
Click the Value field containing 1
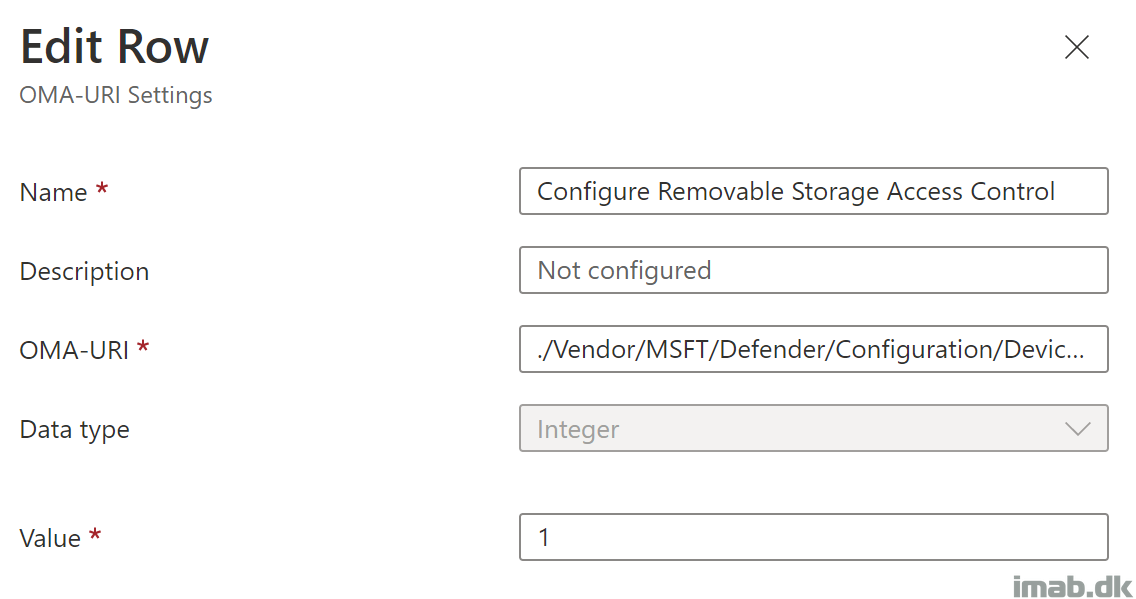click(814, 537)
